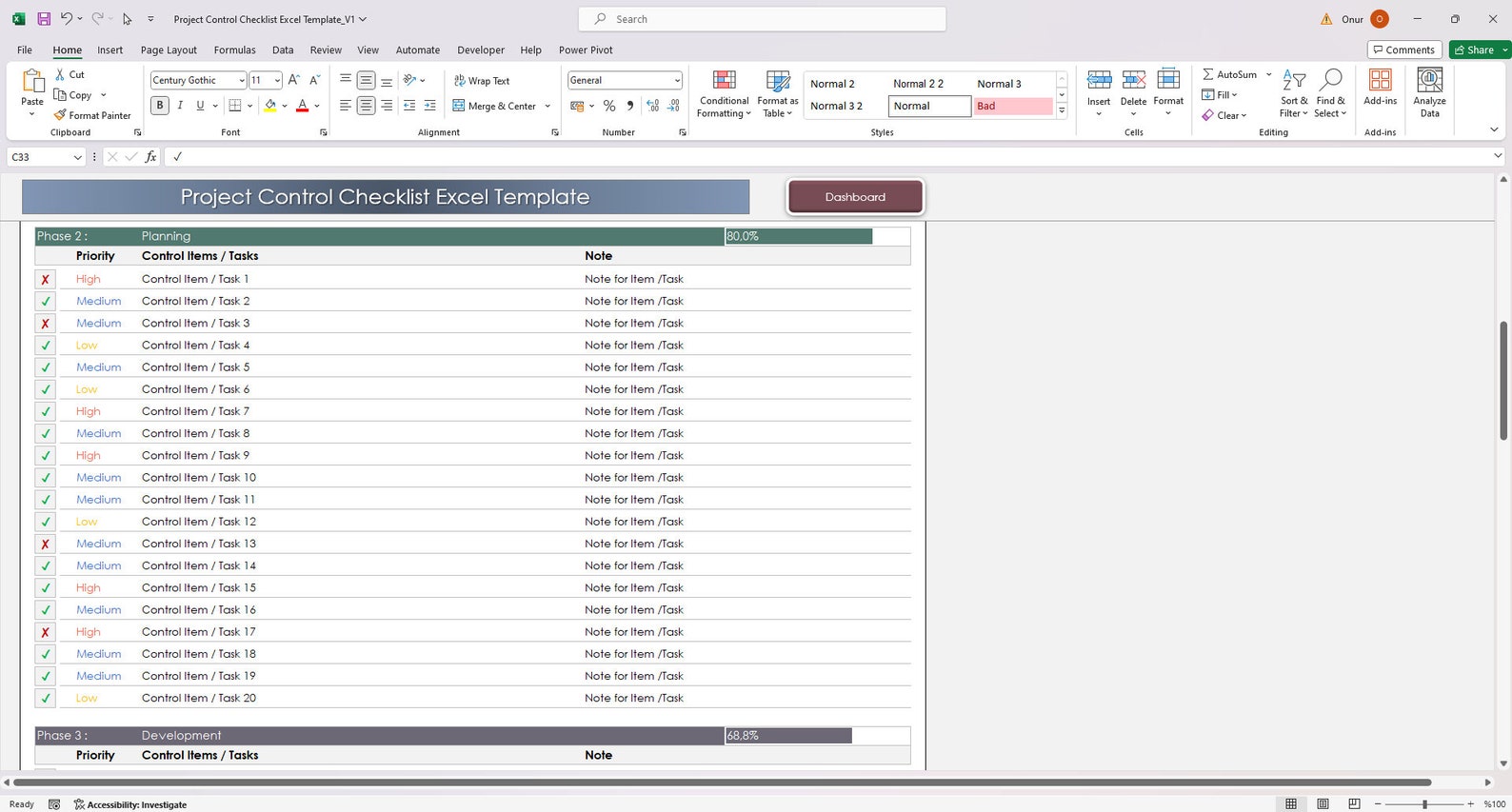Image resolution: width=1512 pixels, height=812 pixels.
Task: Open Find & Select menu
Action: pos(1331,93)
